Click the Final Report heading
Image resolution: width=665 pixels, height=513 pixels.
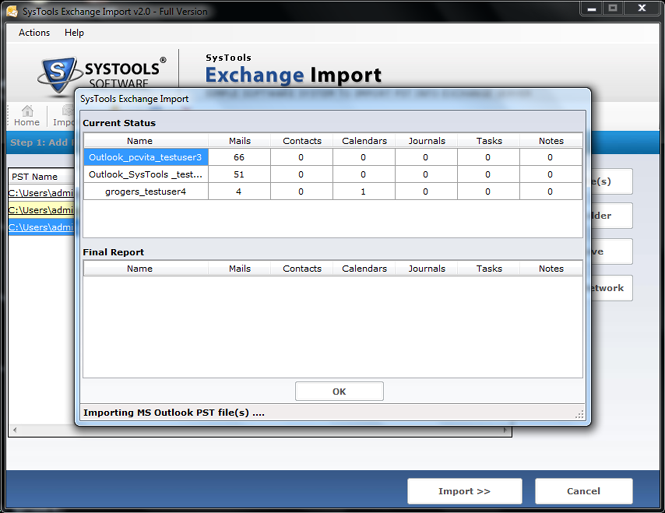(113, 252)
